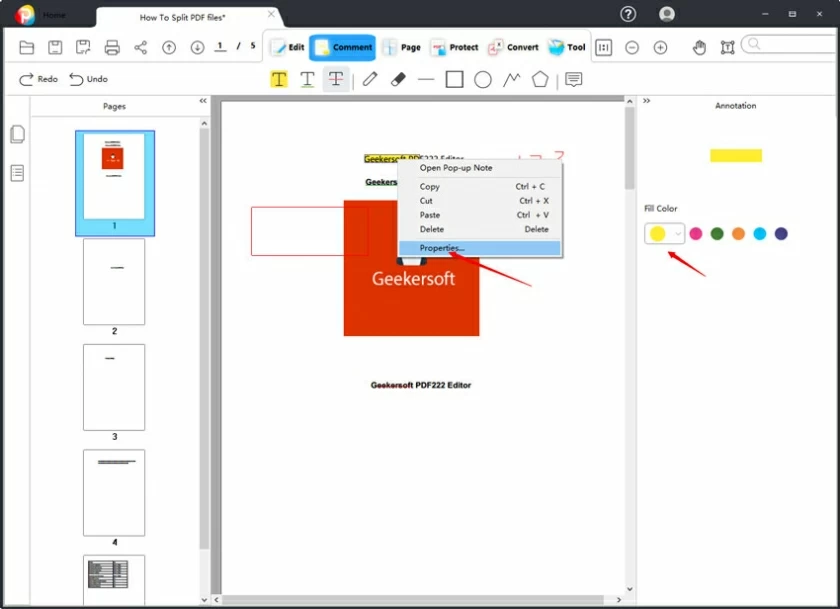Select the underline annotation tool
This screenshot has width=840, height=609.
click(307, 79)
